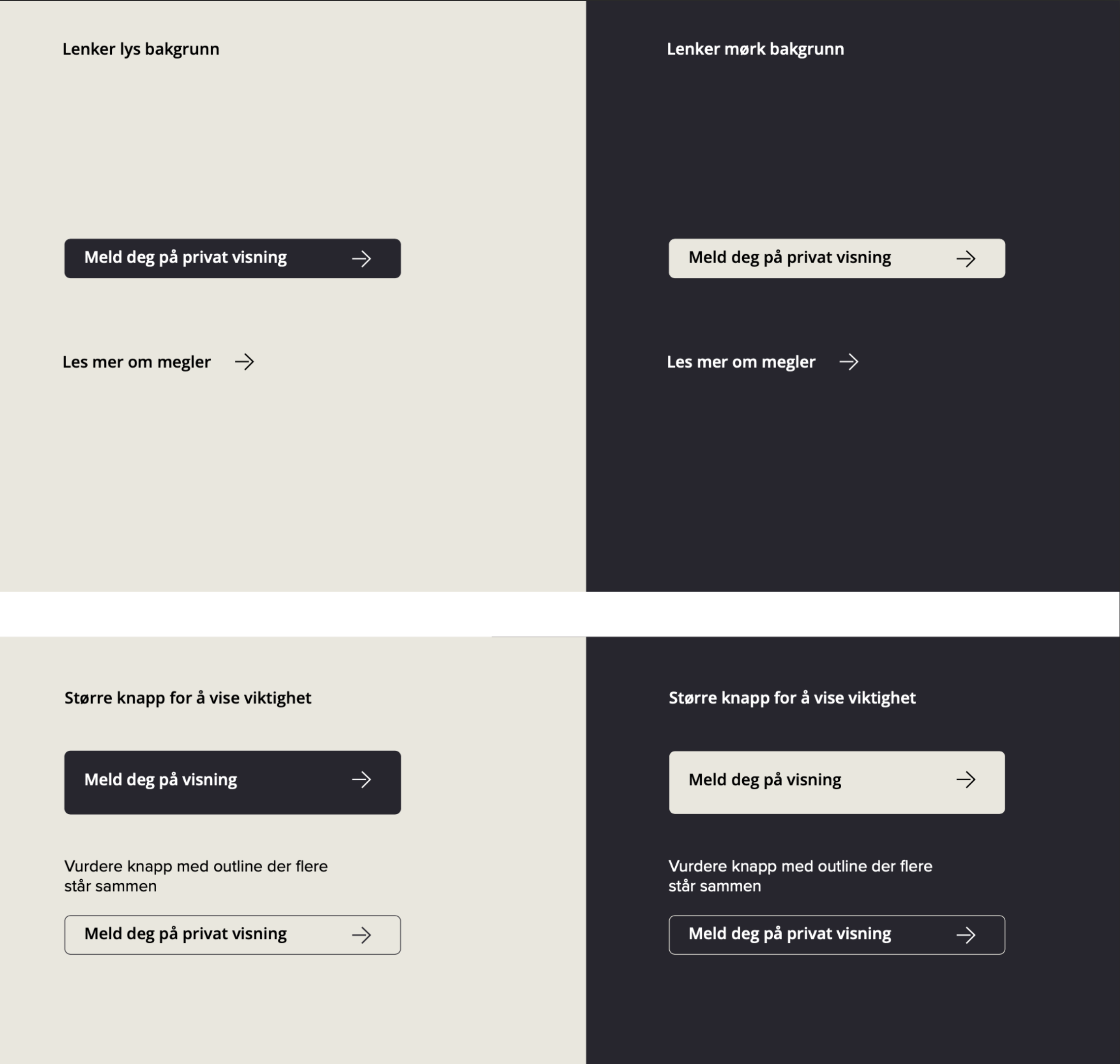The width and height of the screenshot is (1120, 1064).
Task: Click arrow beside Les mer om megler, light background
Action: [x=244, y=362]
